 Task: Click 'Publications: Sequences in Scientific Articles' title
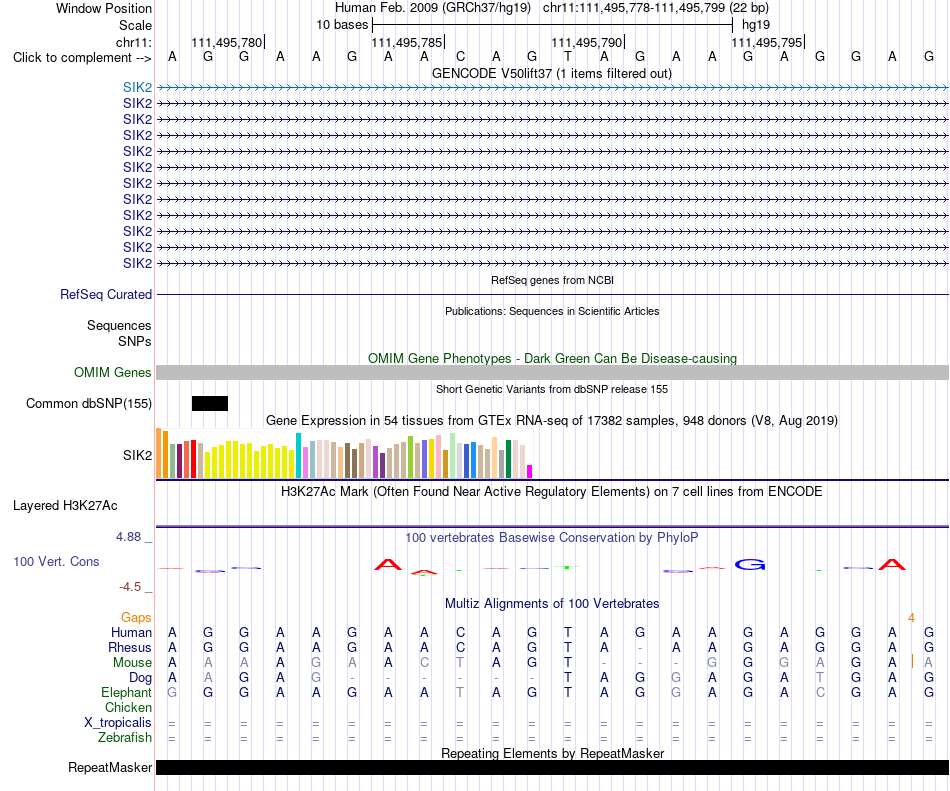[552, 311]
